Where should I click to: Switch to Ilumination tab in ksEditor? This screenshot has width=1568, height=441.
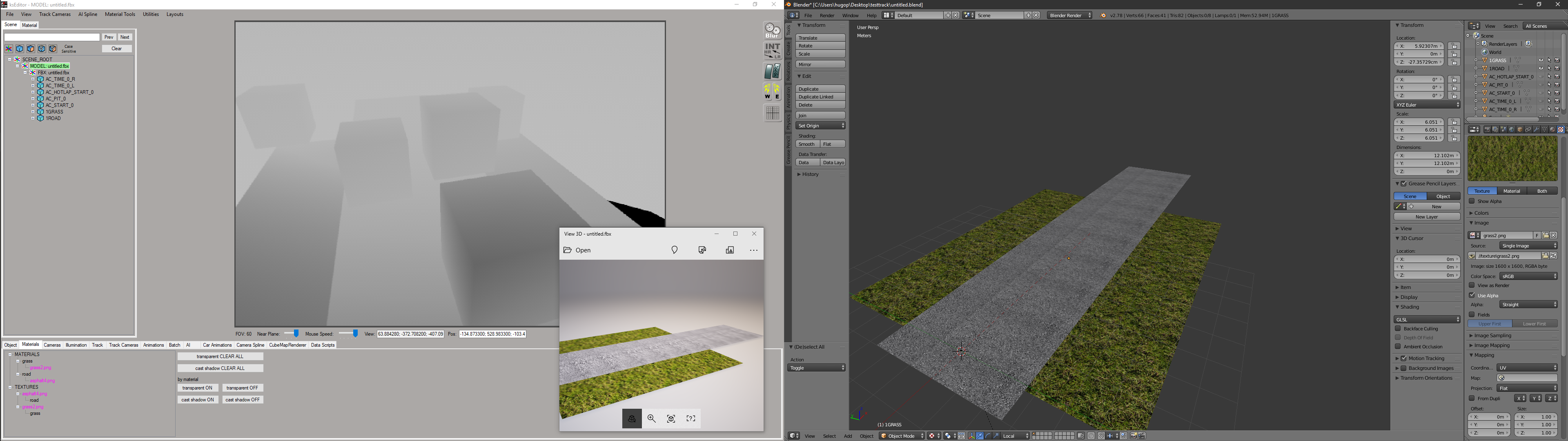point(76,345)
